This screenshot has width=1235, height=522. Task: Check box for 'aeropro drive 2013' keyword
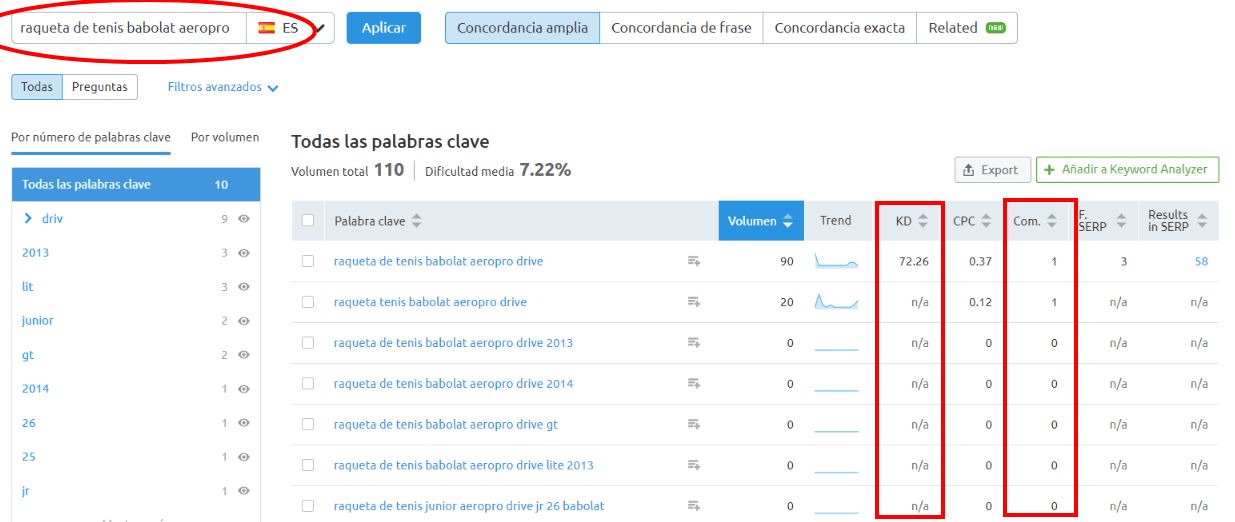click(308, 343)
